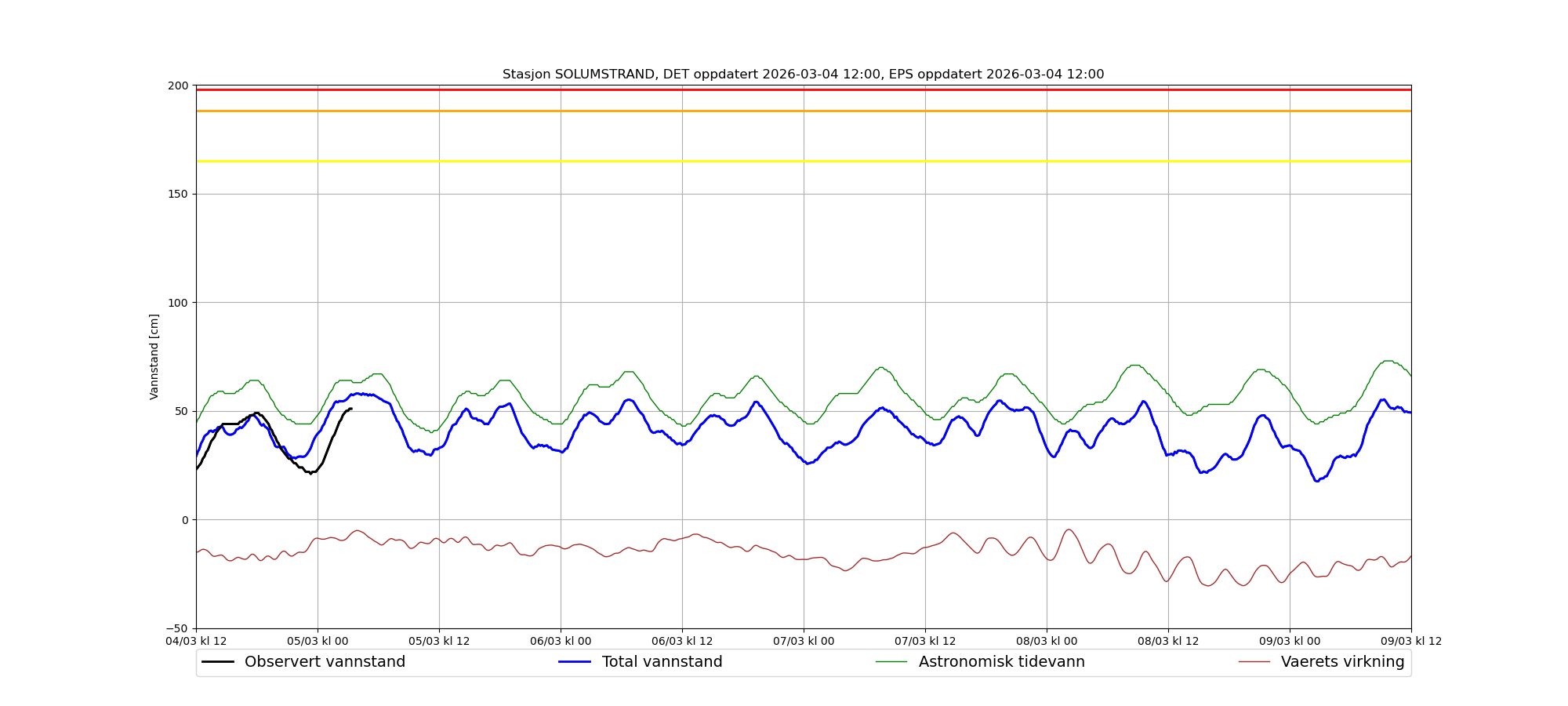Screen dimensions: 1568x706
Task: Click the '05/03 kl 00' x-axis tick label
Action: (x=318, y=641)
